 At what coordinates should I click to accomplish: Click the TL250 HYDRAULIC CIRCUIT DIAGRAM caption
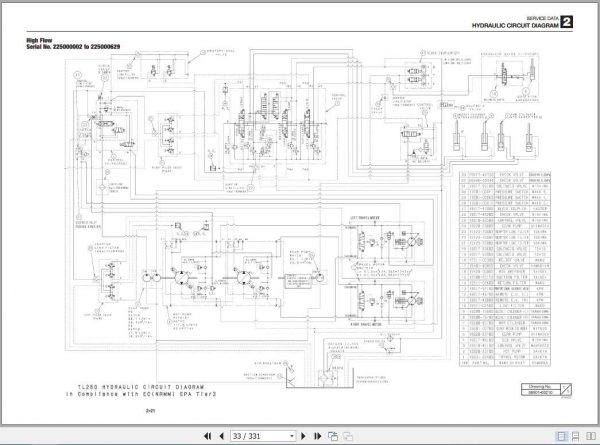(141, 387)
